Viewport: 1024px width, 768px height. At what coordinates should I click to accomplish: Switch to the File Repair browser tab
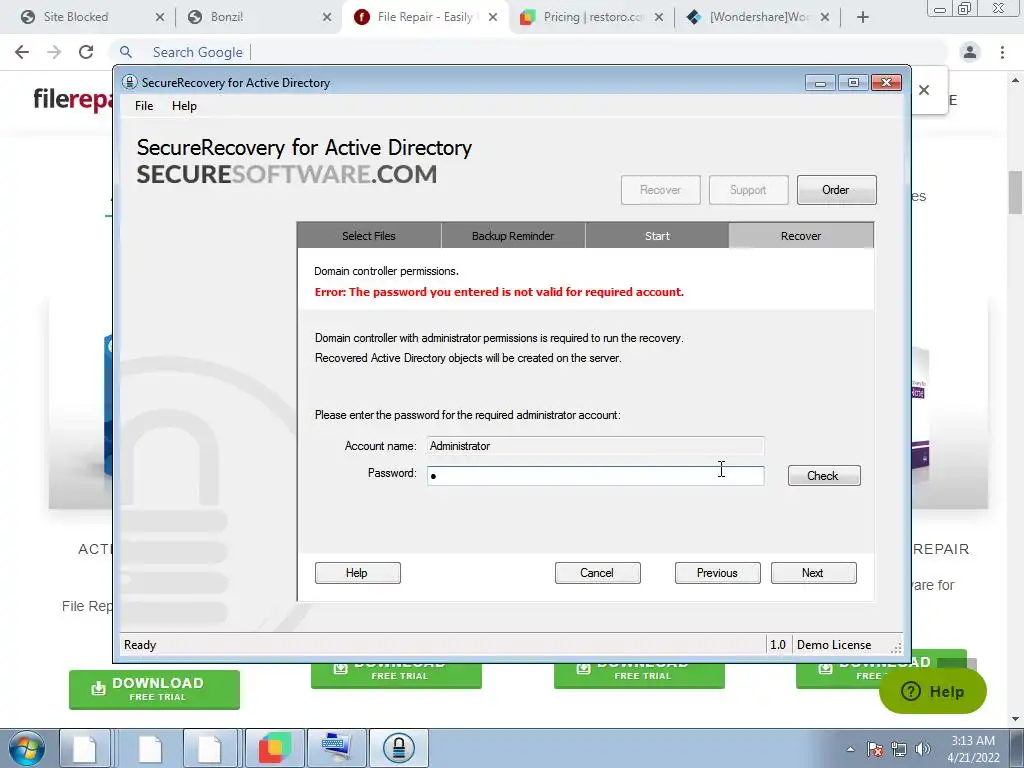pos(424,17)
